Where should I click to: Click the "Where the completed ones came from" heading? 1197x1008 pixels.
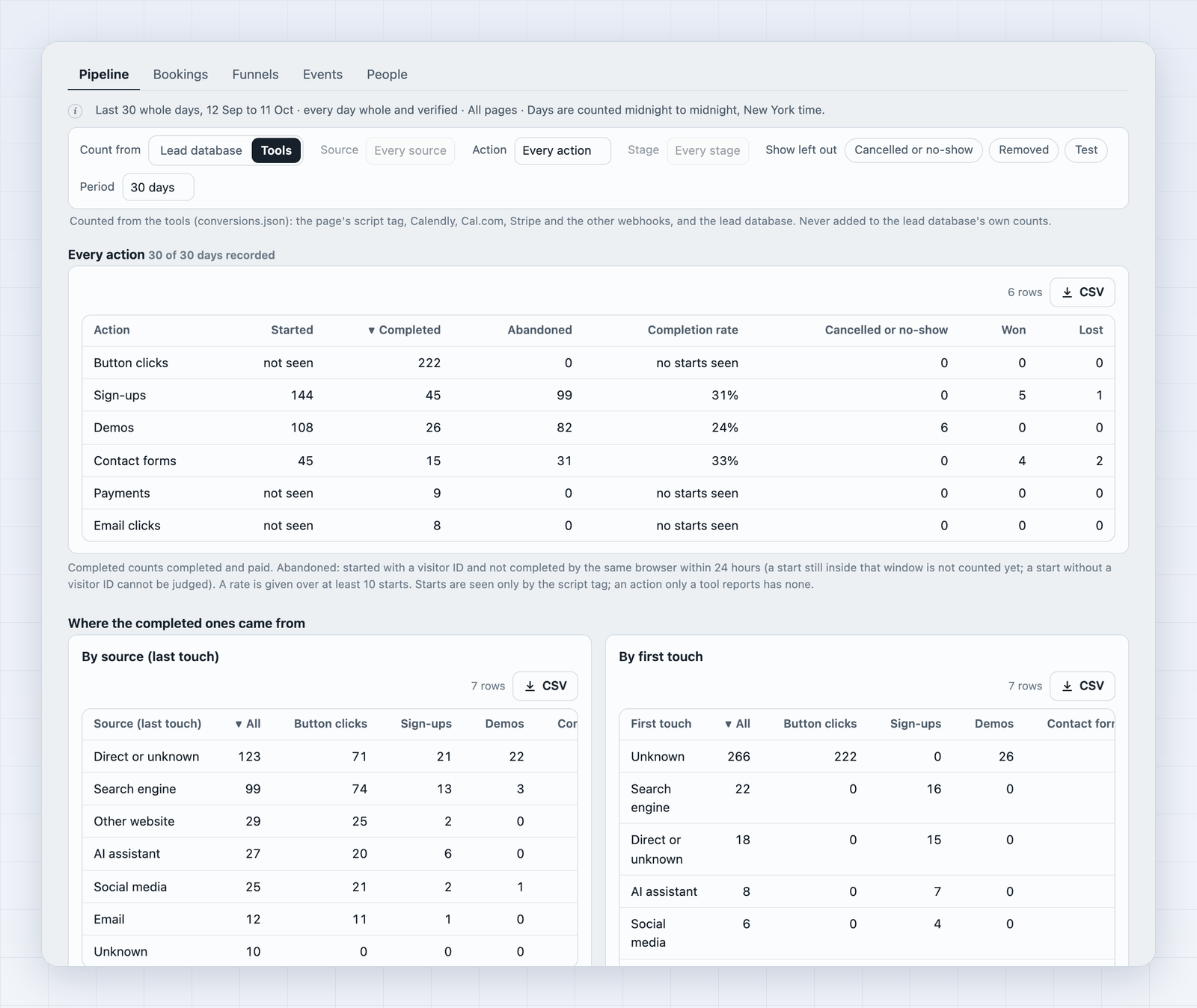click(x=186, y=624)
